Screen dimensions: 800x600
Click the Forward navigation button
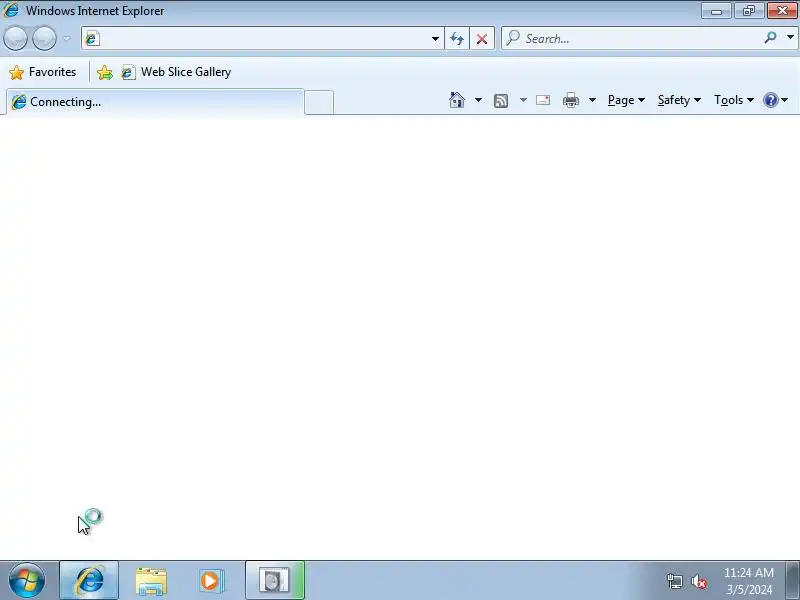coord(44,38)
